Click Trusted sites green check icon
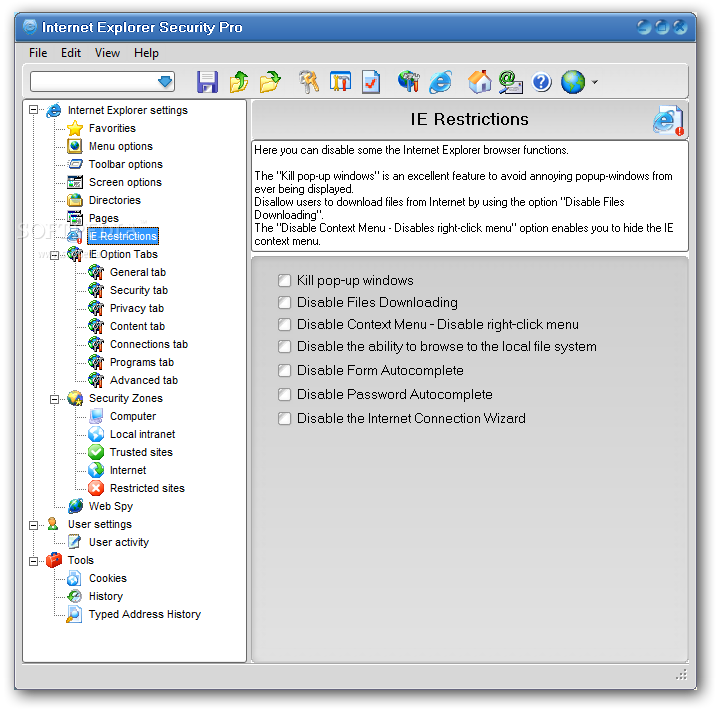717x710 pixels. tap(96, 452)
